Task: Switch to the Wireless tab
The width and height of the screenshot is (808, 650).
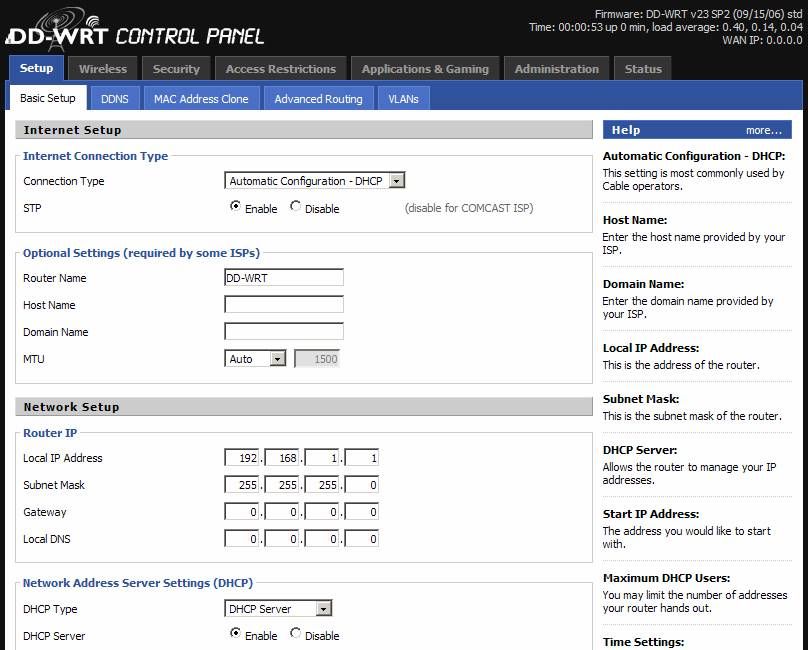Action: tap(103, 68)
